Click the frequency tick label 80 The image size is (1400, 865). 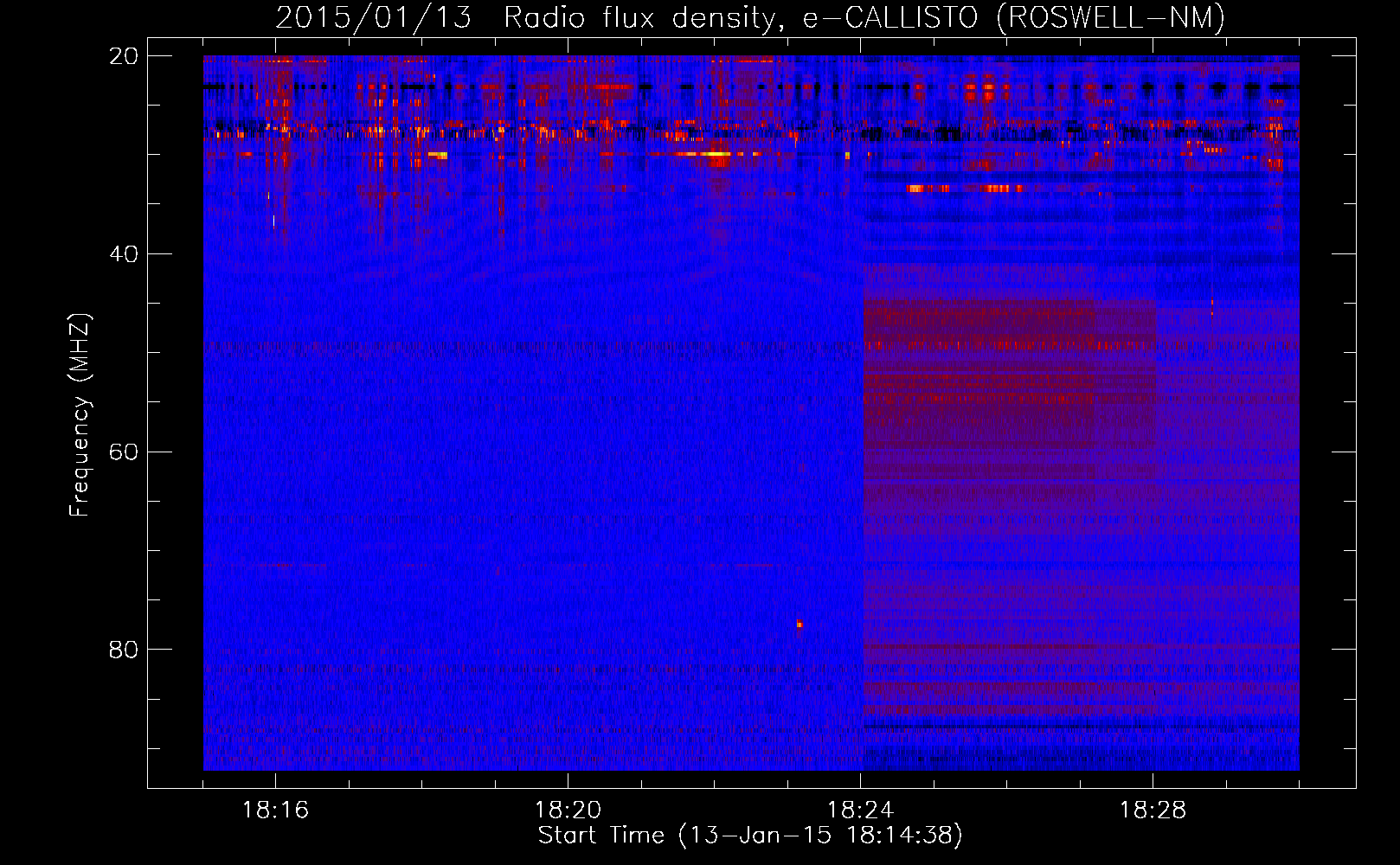[x=124, y=650]
